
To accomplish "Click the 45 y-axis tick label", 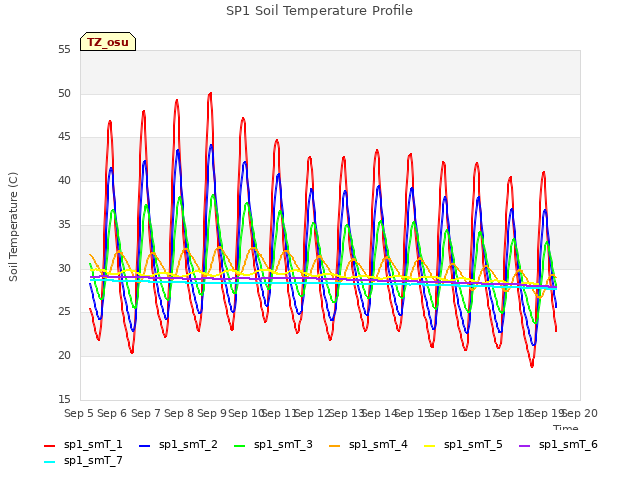I will tap(64, 137).
